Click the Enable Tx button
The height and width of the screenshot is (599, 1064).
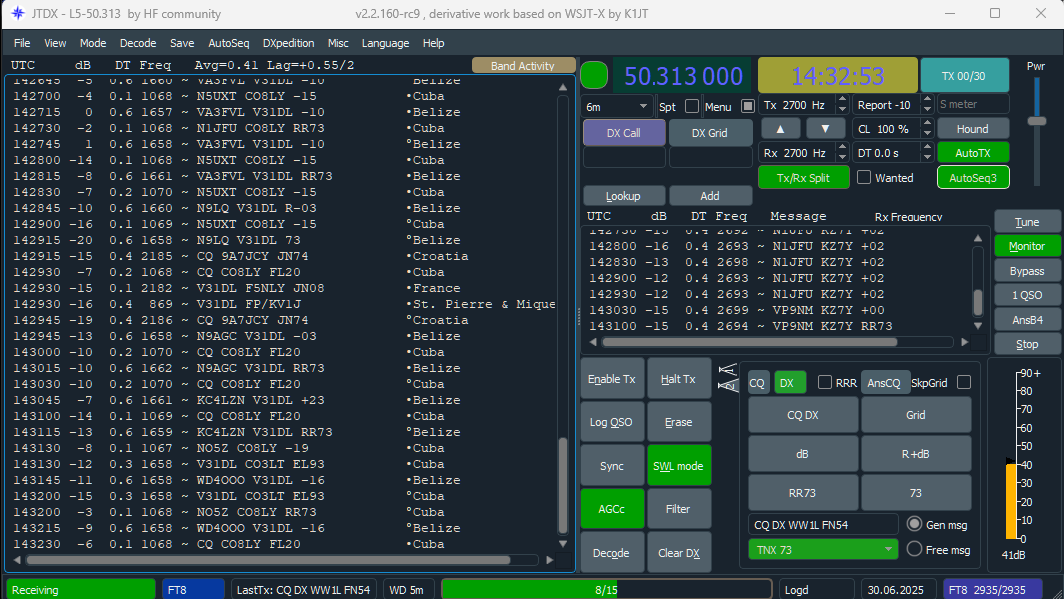tap(611, 379)
